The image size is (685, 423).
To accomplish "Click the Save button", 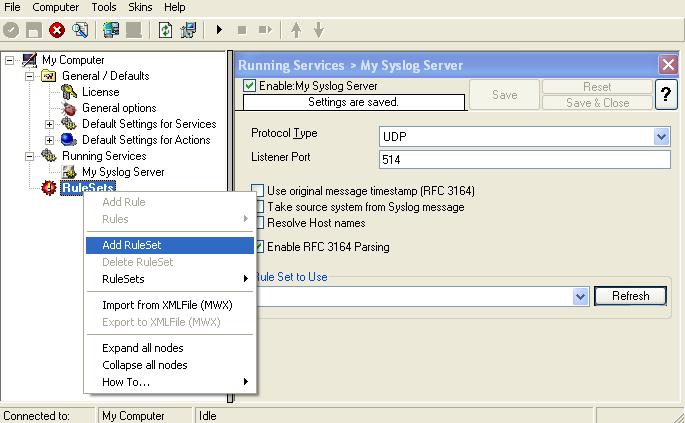I will coord(505,94).
